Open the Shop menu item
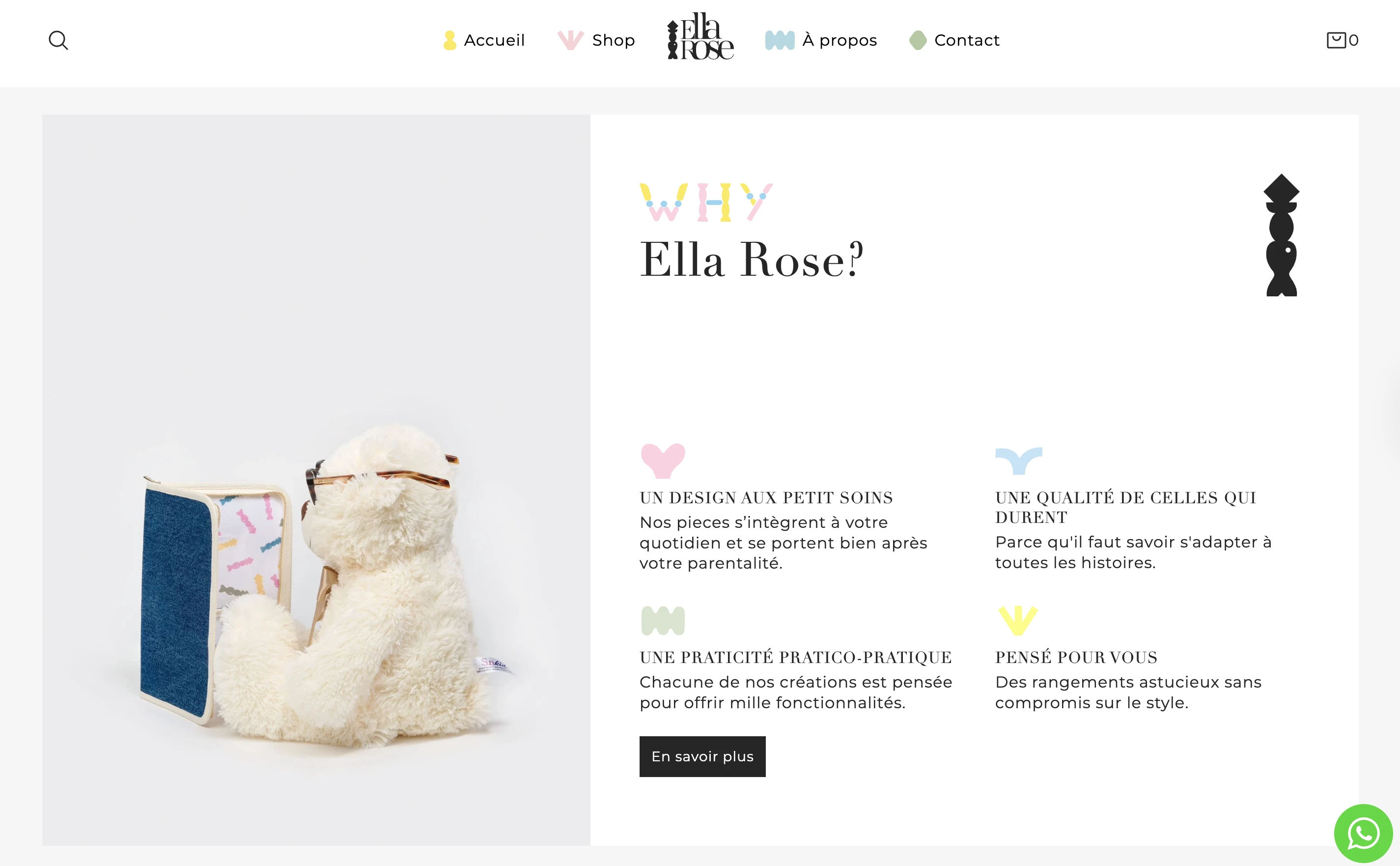The width and height of the screenshot is (1400, 866). click(x=613, y=41)
